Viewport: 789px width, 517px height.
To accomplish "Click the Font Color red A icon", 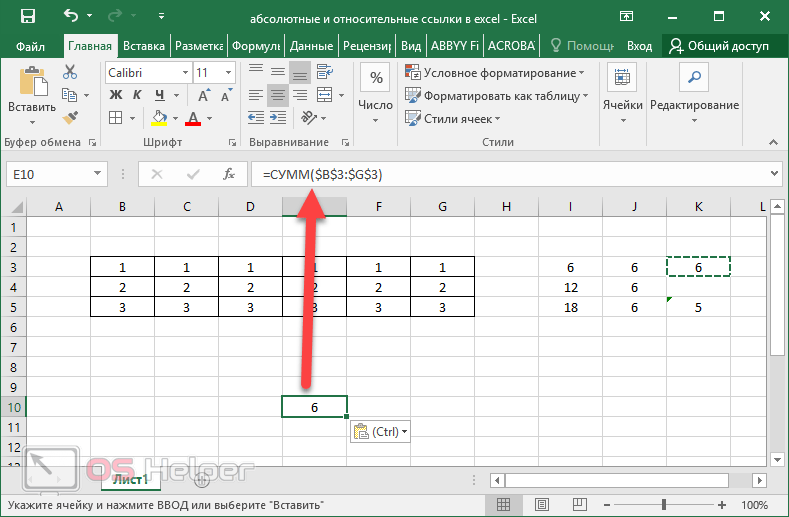I will [193, 118].
